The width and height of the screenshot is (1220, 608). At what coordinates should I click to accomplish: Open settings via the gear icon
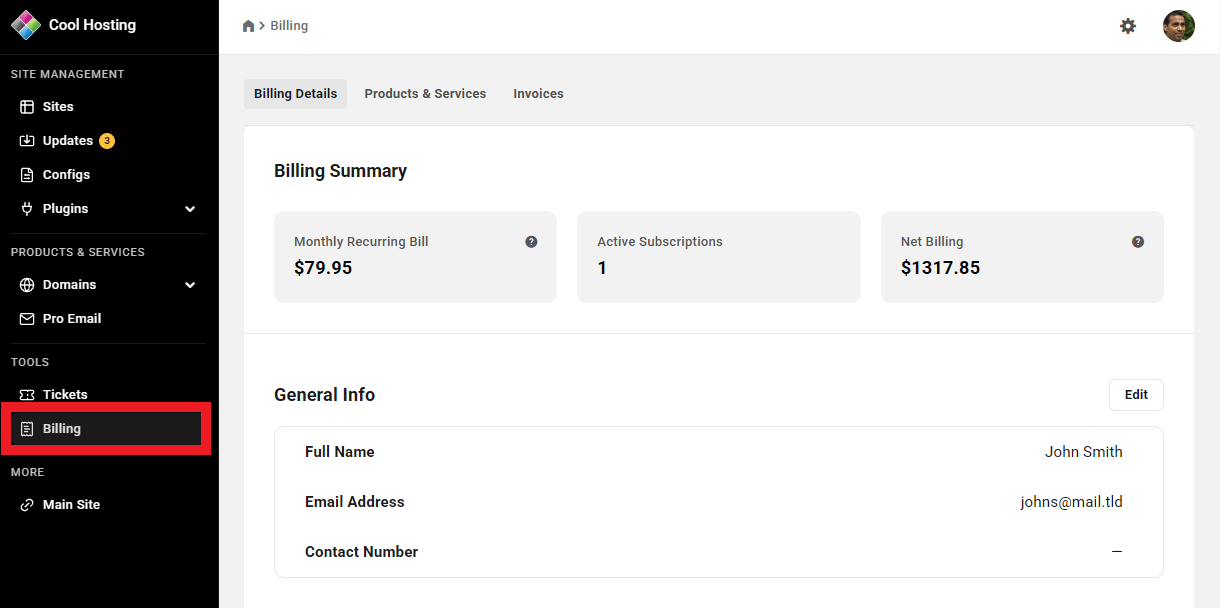point(1128,26)
